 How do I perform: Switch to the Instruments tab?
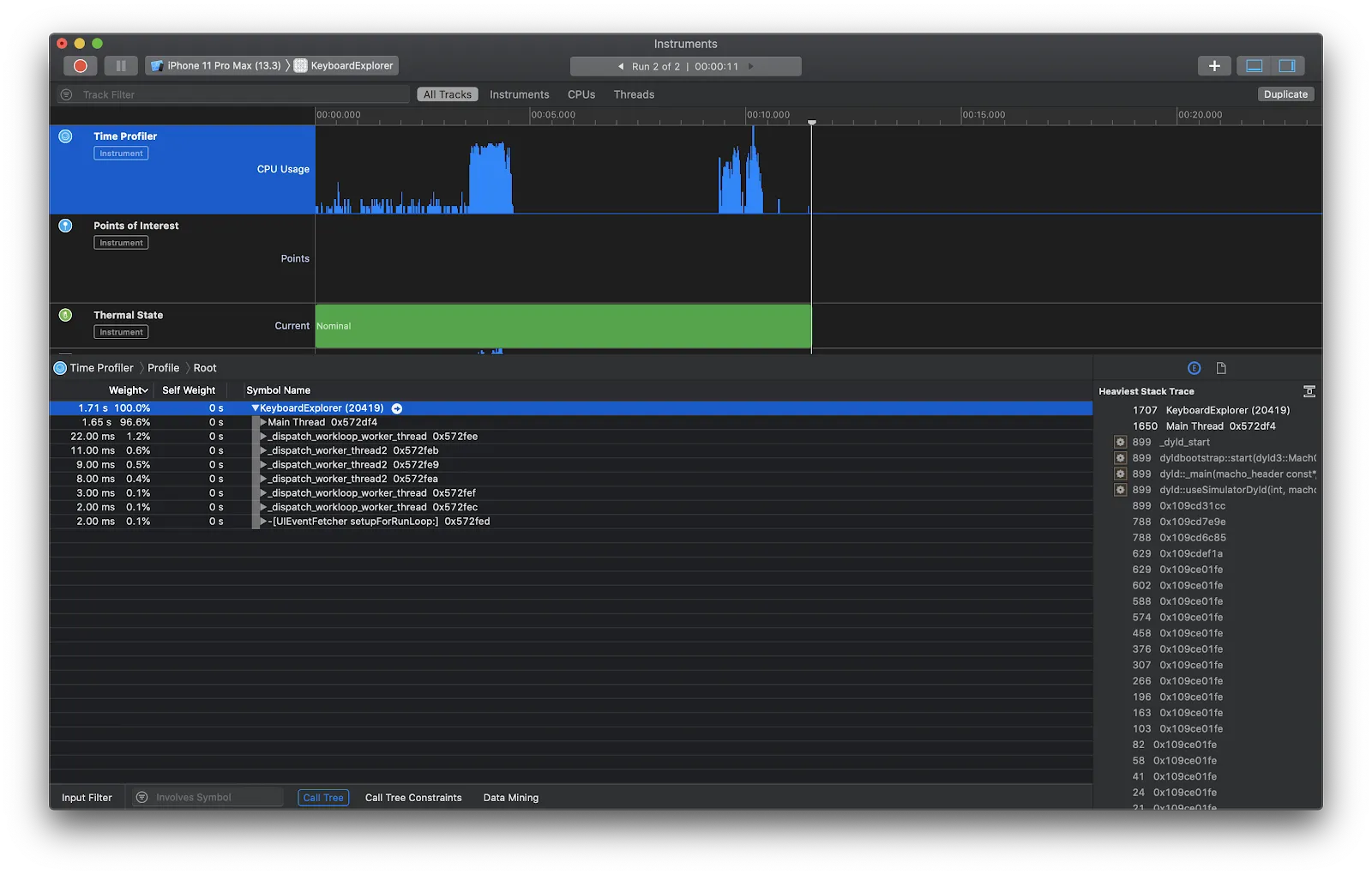[x=519, y=94]
